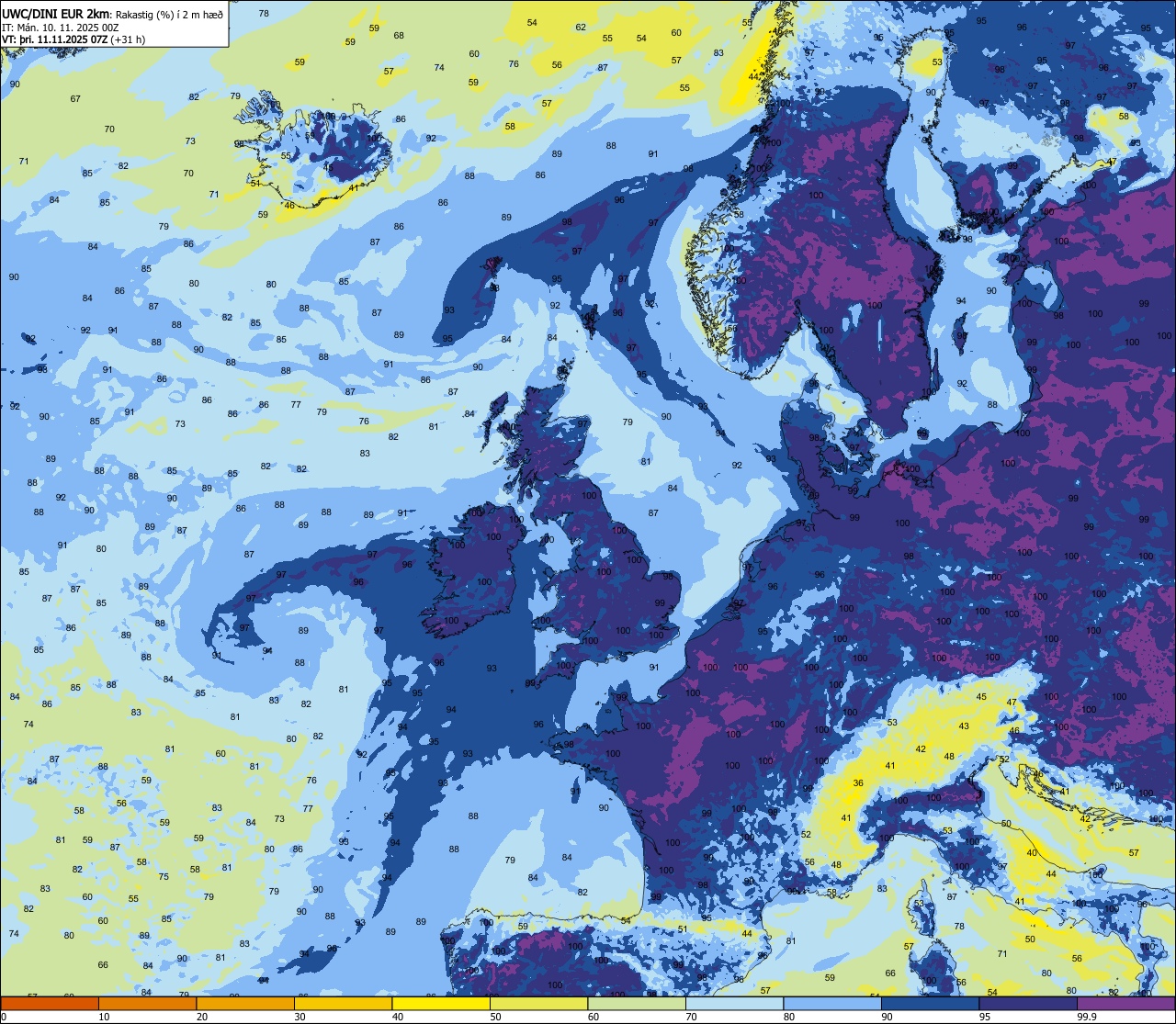
Task: Click the legend tick label 90
Action: 887,1017
